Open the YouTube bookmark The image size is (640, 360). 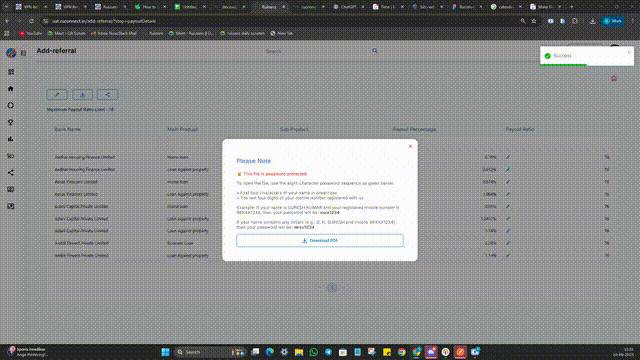tap(31, 33)
